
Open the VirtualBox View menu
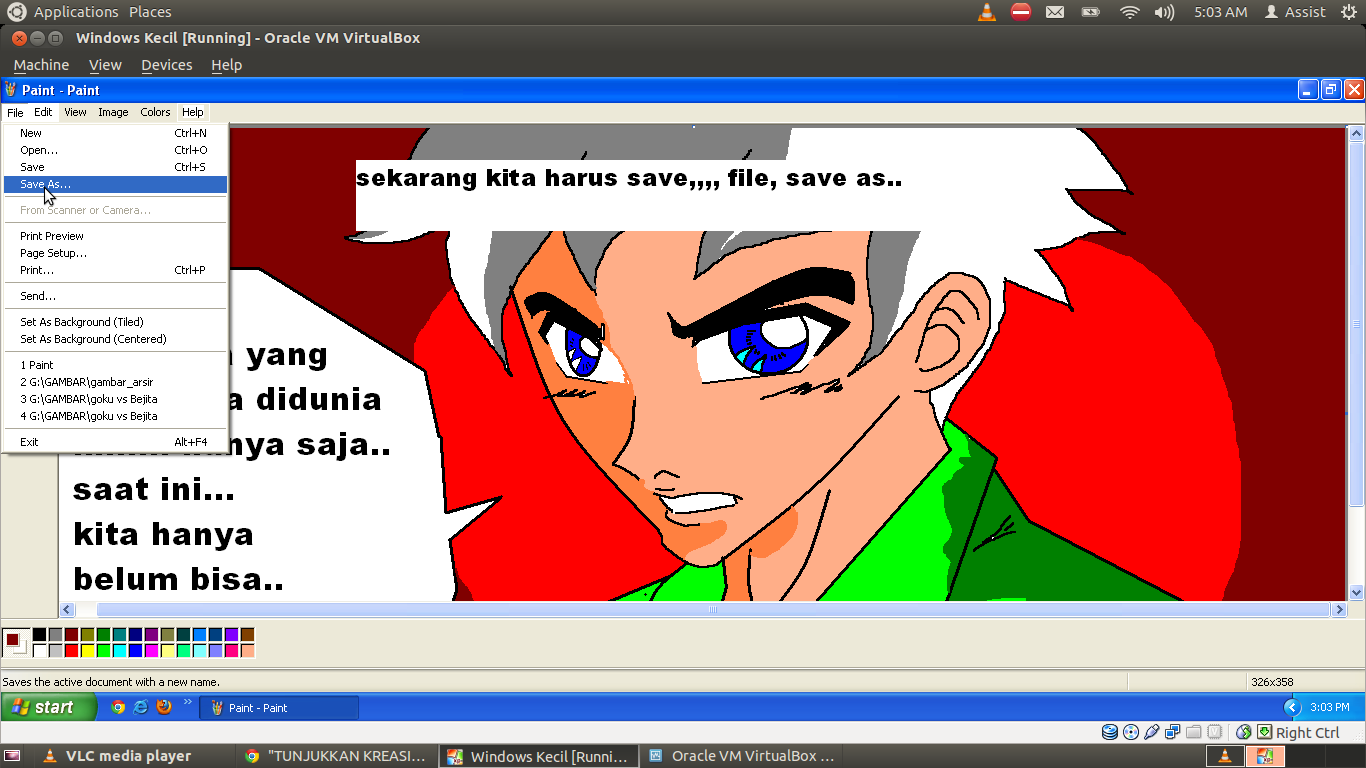[105, 65]
